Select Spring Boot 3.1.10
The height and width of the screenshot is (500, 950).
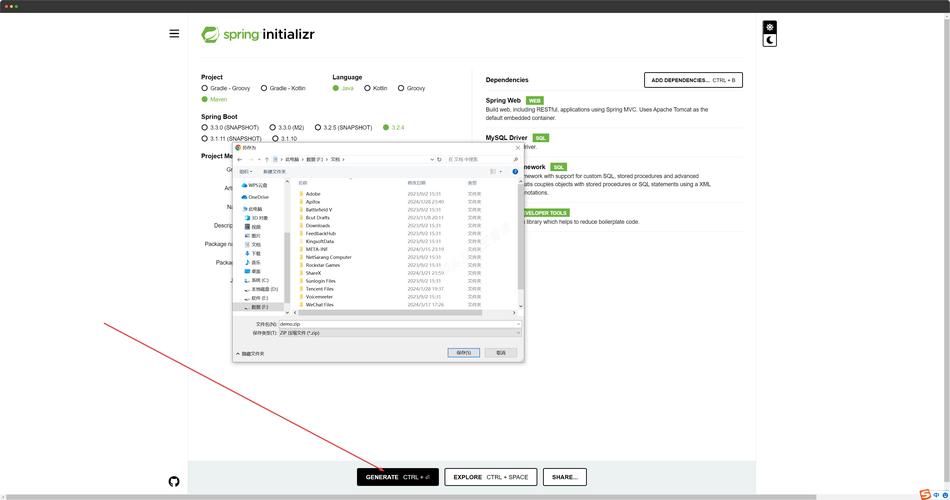(x=285, y=139)
